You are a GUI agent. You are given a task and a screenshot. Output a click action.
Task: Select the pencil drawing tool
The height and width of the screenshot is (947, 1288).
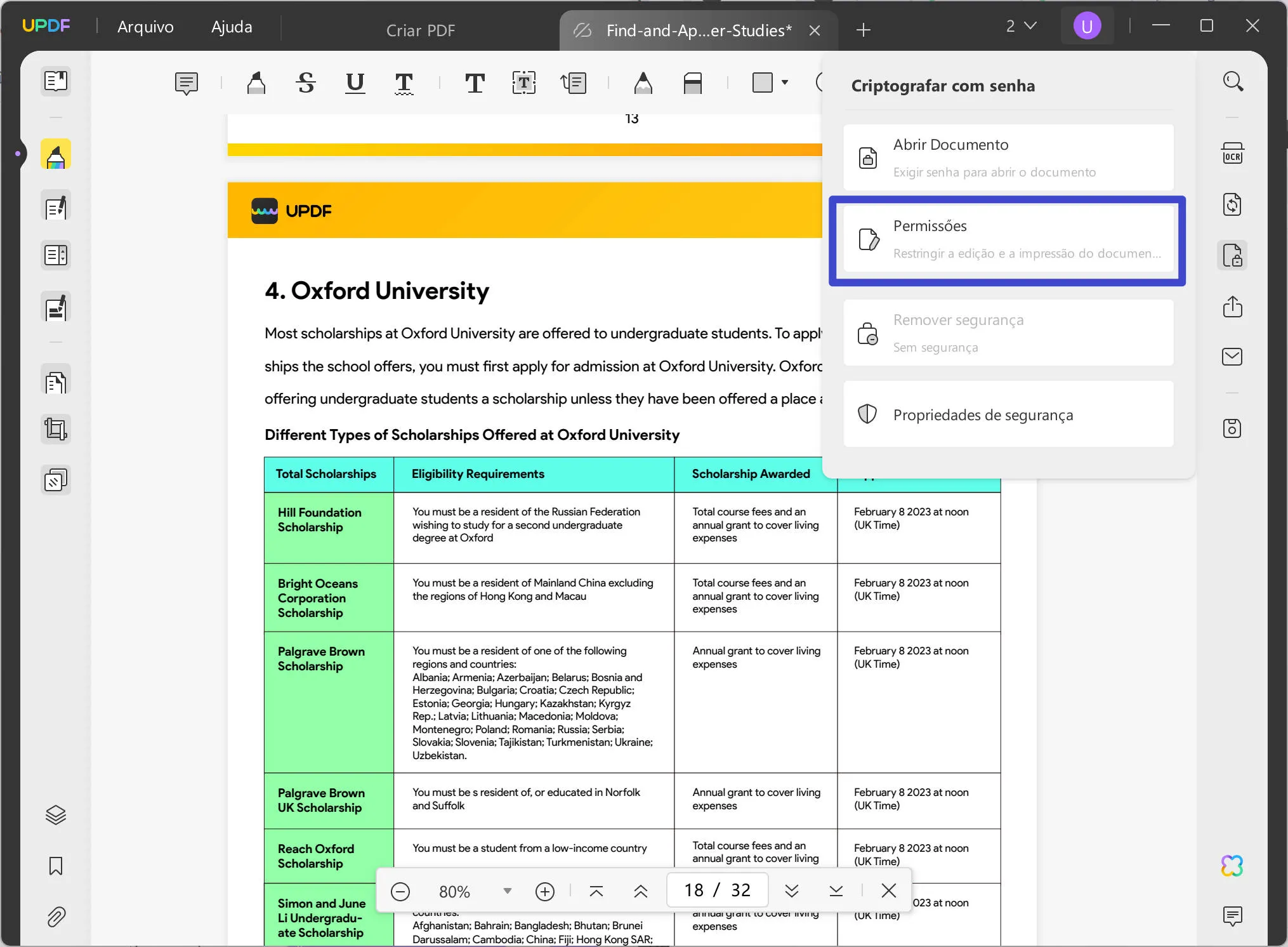pos(643,83)
